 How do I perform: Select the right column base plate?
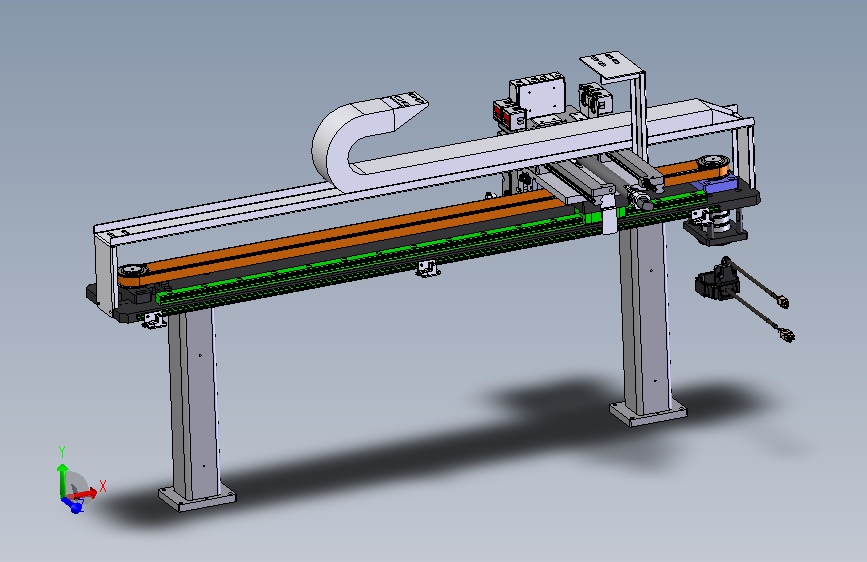point(648,413)
